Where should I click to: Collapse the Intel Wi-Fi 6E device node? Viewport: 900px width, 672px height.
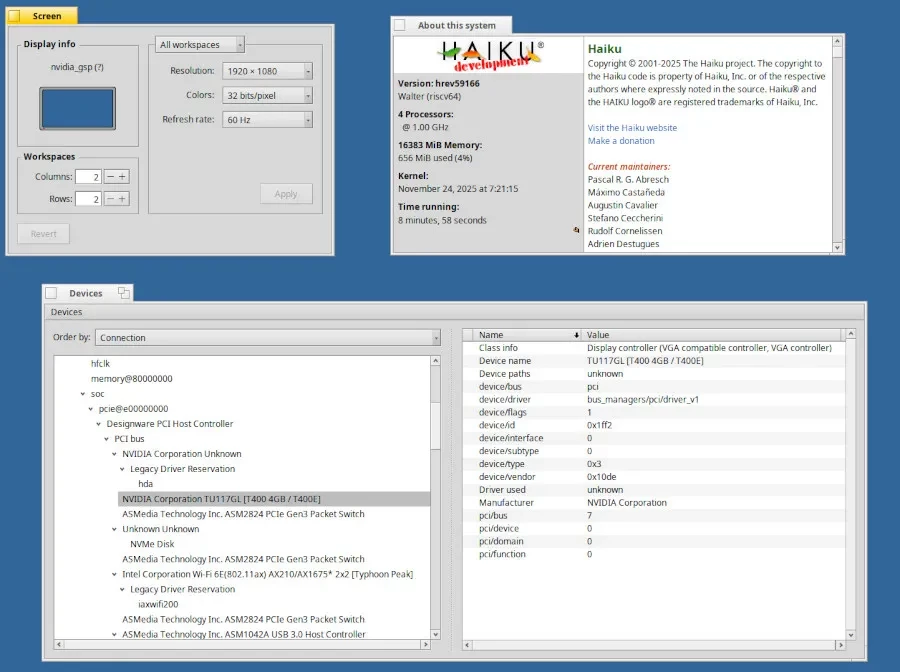tap(114, 574)
